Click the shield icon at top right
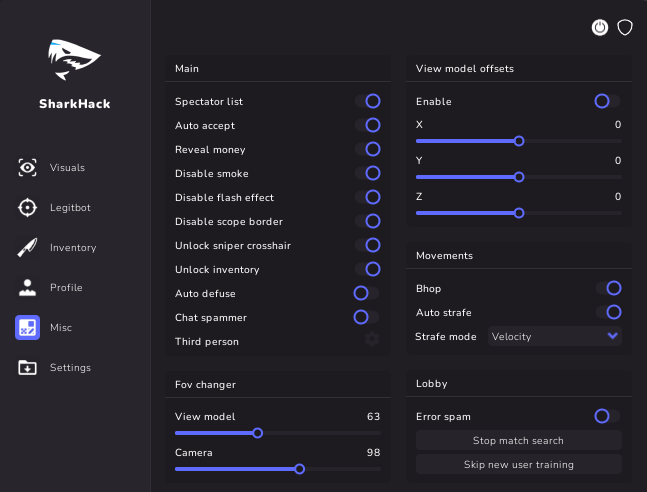The height and width of the screenshot is (492, 647). click(x=625, y=28)
